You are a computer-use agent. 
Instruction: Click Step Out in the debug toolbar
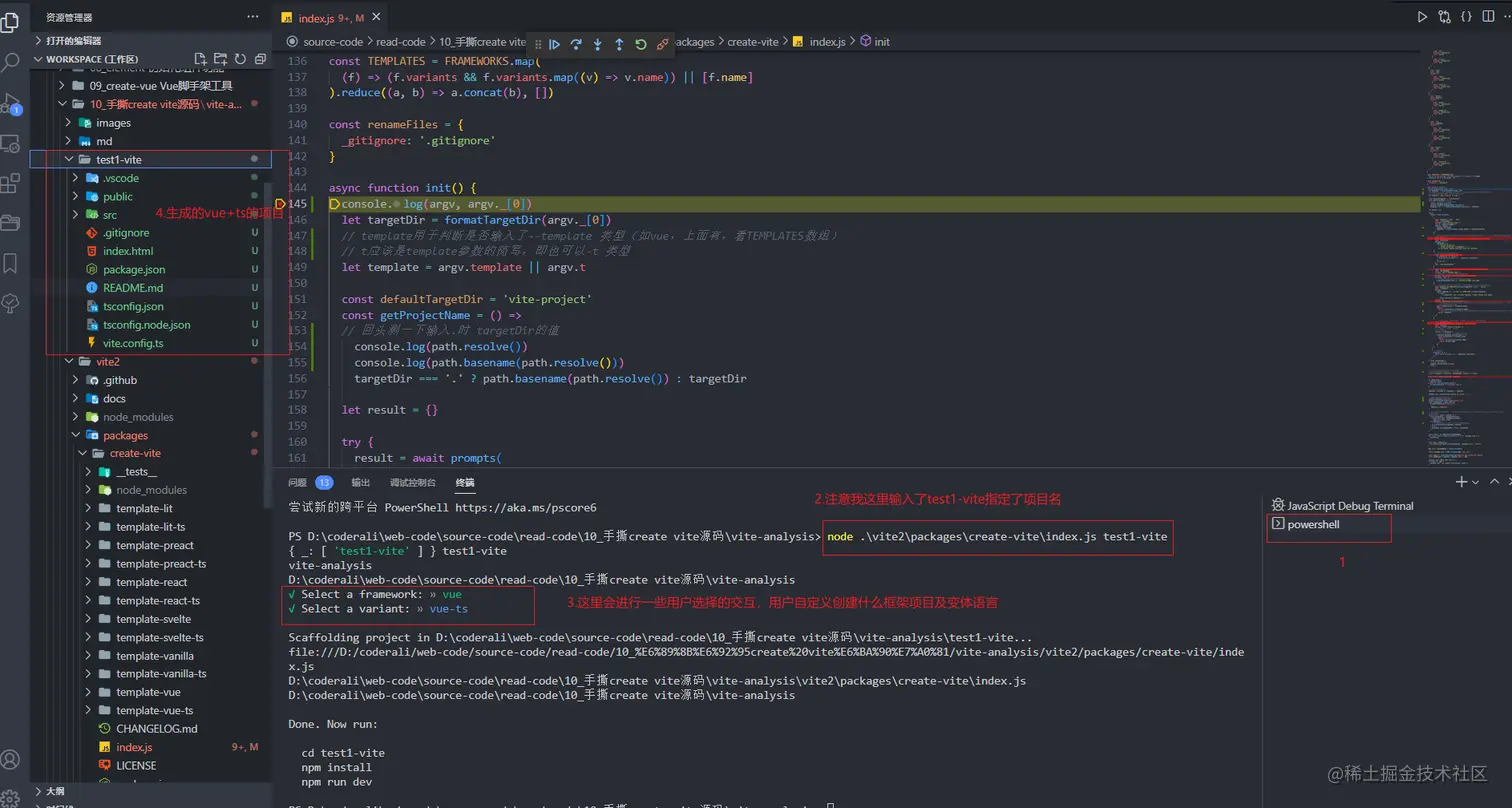619,44
